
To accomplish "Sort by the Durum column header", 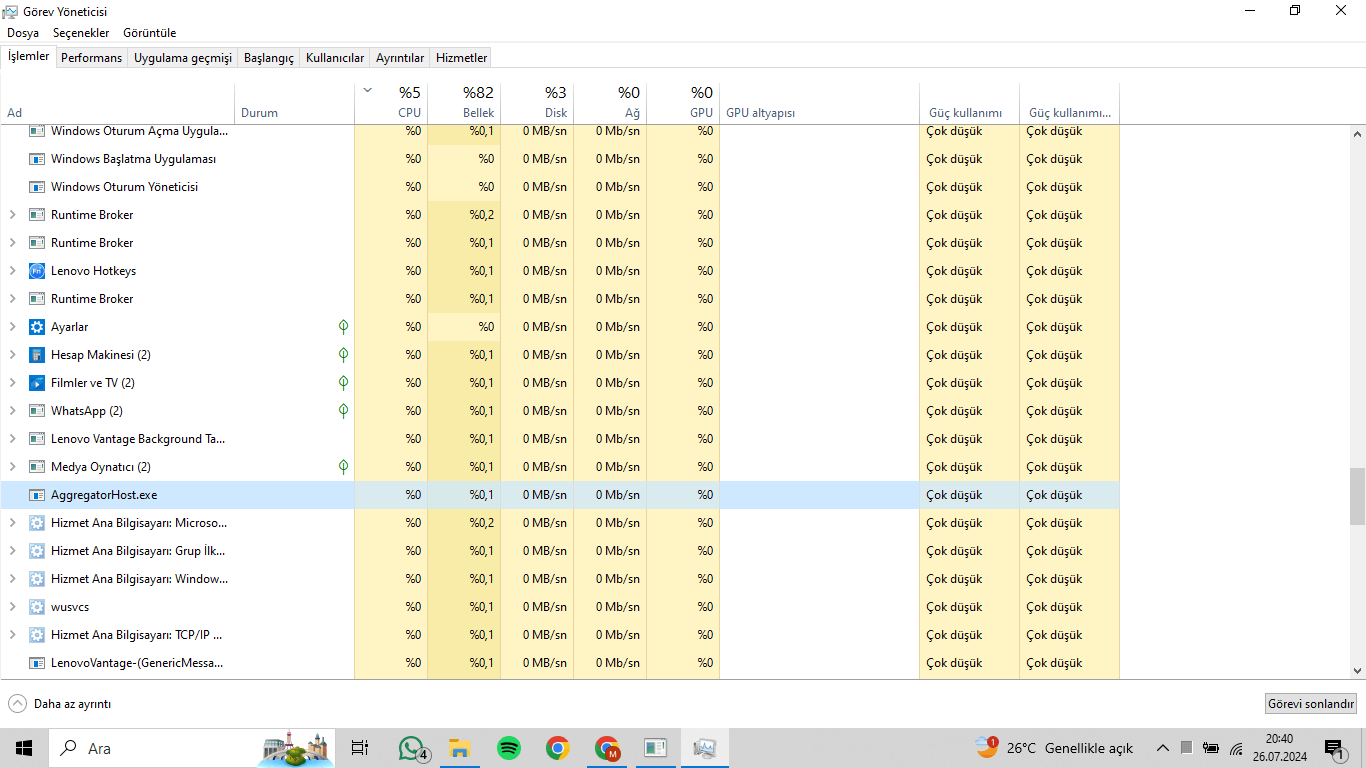I will pos(295,103).
